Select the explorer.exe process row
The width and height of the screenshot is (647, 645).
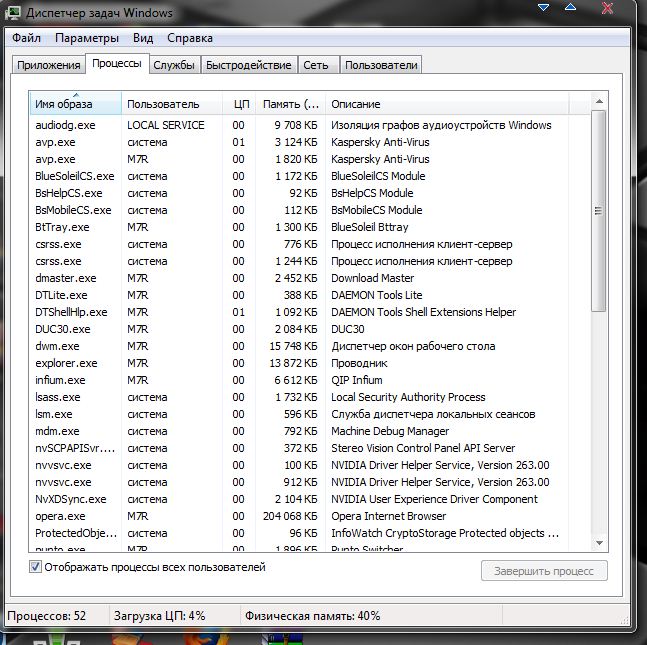(x=66, y=363)
